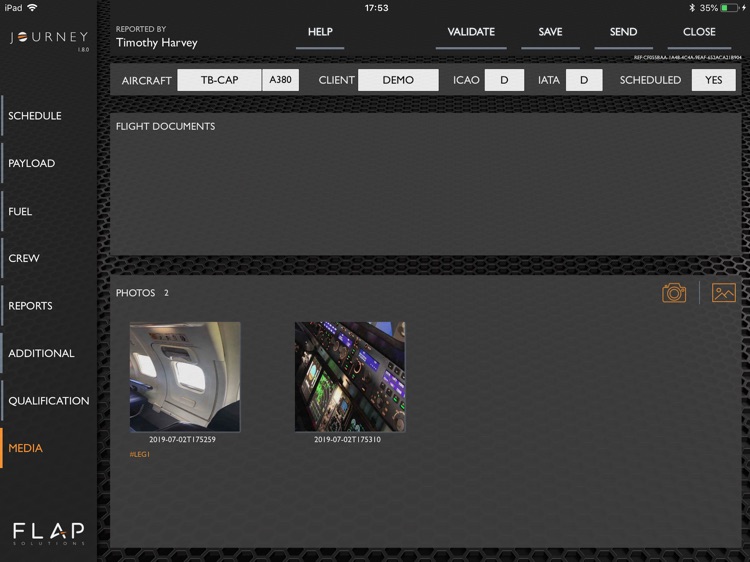Send the report
The image size is (750, 562).
click(623, 32)
